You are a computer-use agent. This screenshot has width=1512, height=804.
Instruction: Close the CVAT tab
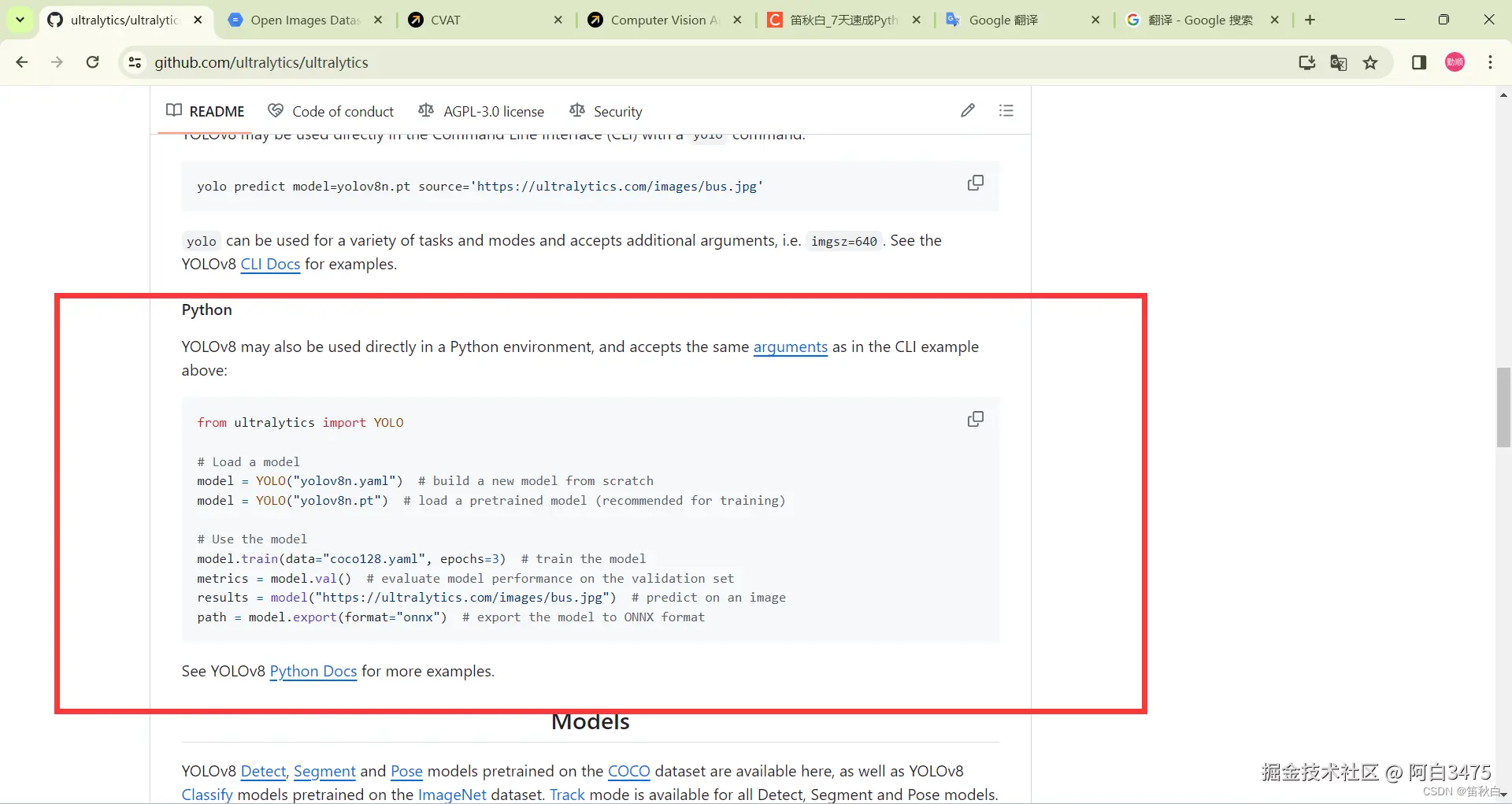558,20
